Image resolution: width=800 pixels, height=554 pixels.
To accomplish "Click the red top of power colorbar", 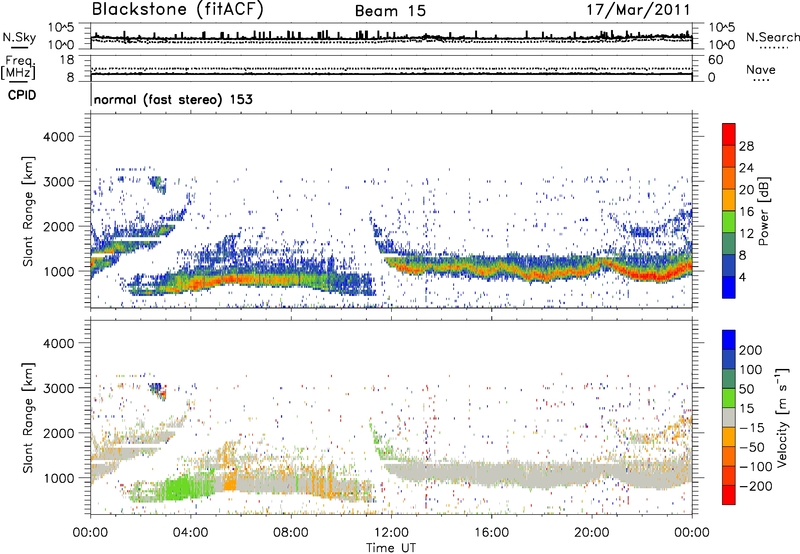I will click(729, 134).
